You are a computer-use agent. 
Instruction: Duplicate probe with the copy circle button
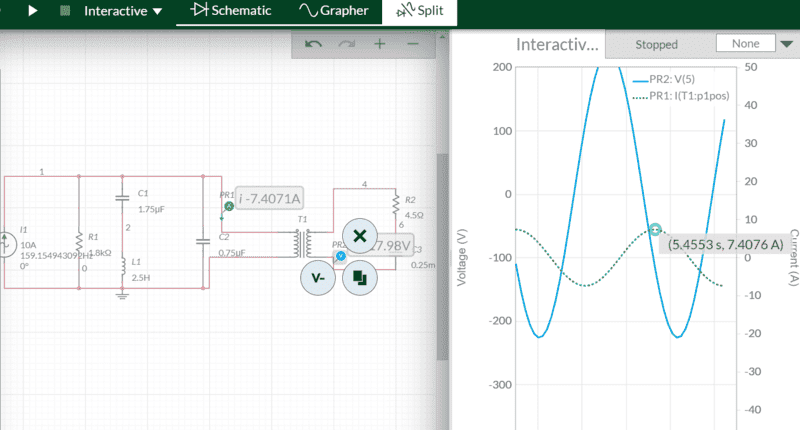point(360,278)
